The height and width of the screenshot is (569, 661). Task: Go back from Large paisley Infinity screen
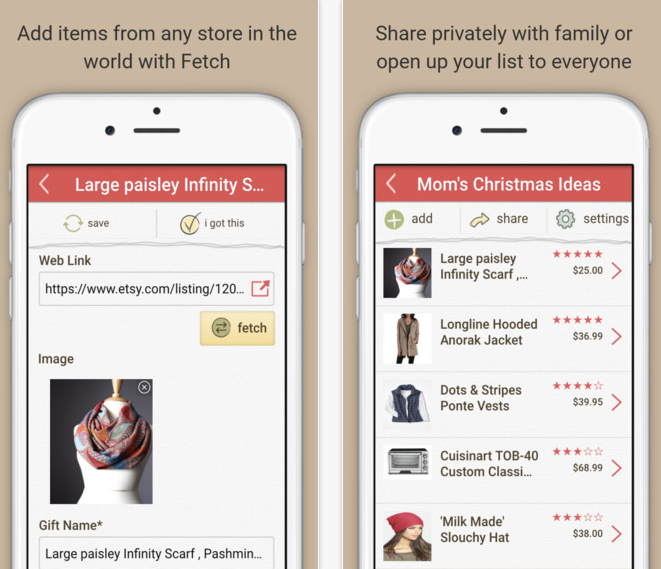[x=44, y=184]
